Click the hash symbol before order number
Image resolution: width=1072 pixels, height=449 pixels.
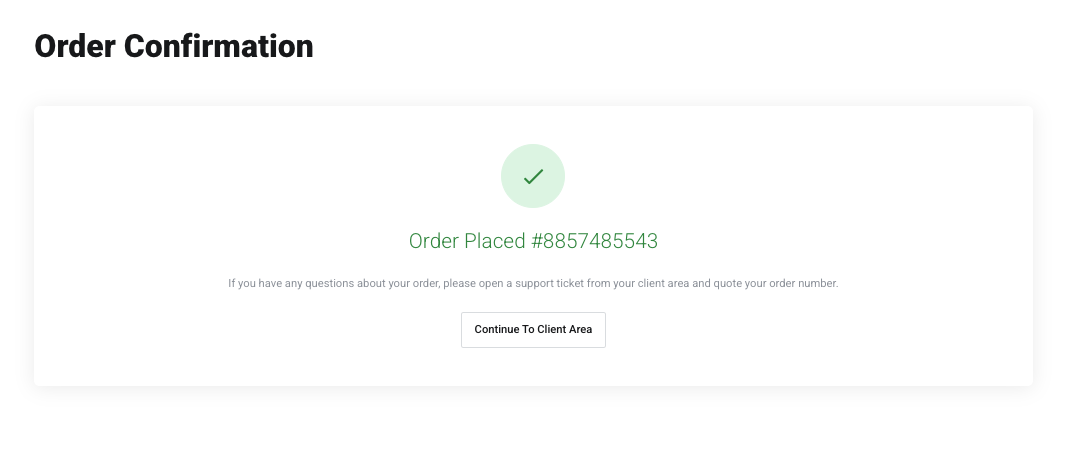coord(537,241)
